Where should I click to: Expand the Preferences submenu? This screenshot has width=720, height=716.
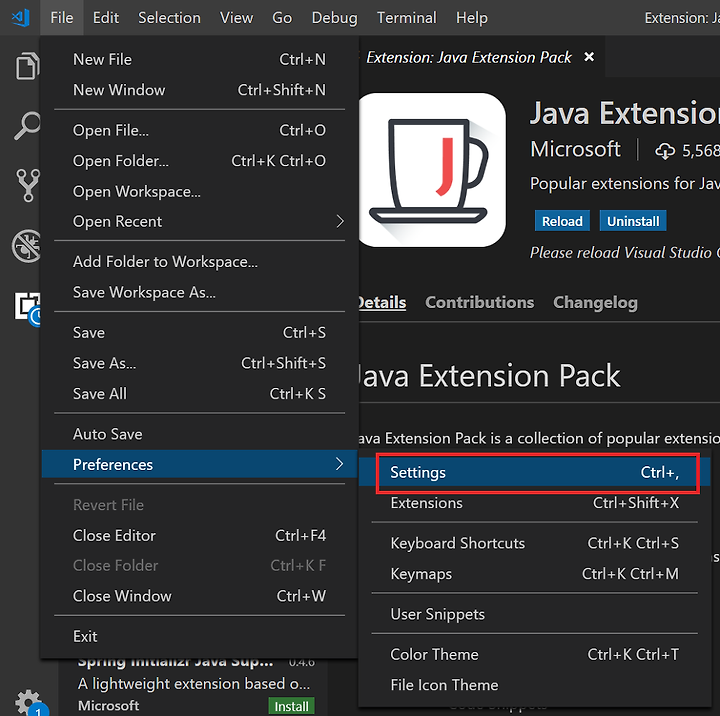click(x=199, y=464)
